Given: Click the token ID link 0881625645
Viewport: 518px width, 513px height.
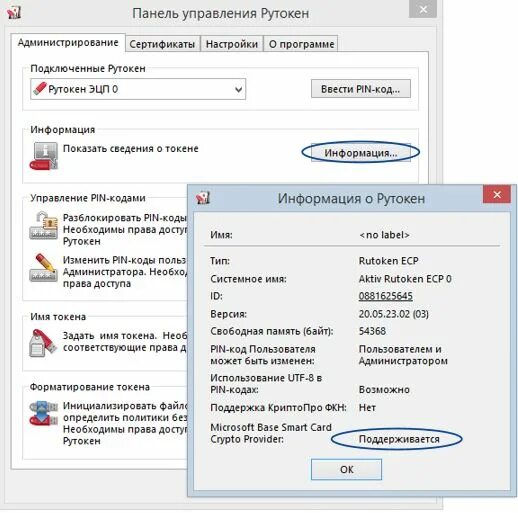Looking at the screenshot, I should [x=385, y=296].
